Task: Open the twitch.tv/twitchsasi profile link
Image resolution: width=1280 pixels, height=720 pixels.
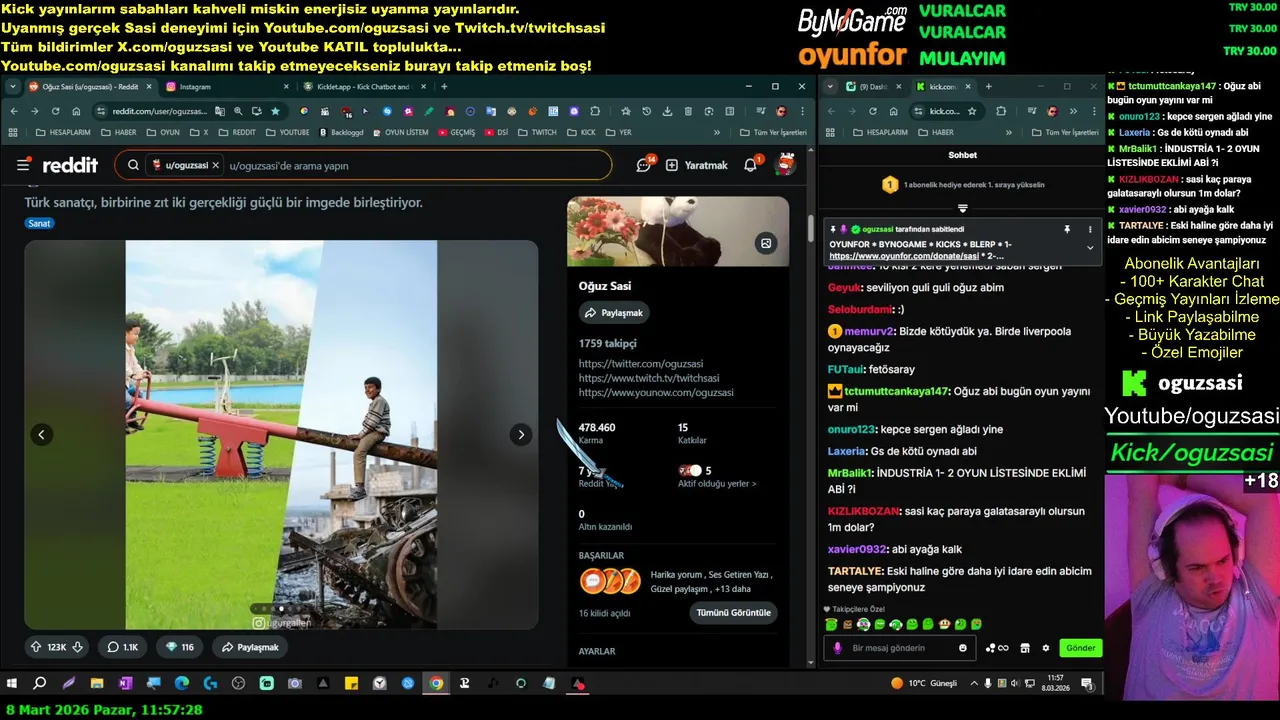Action: coord(649,378)
